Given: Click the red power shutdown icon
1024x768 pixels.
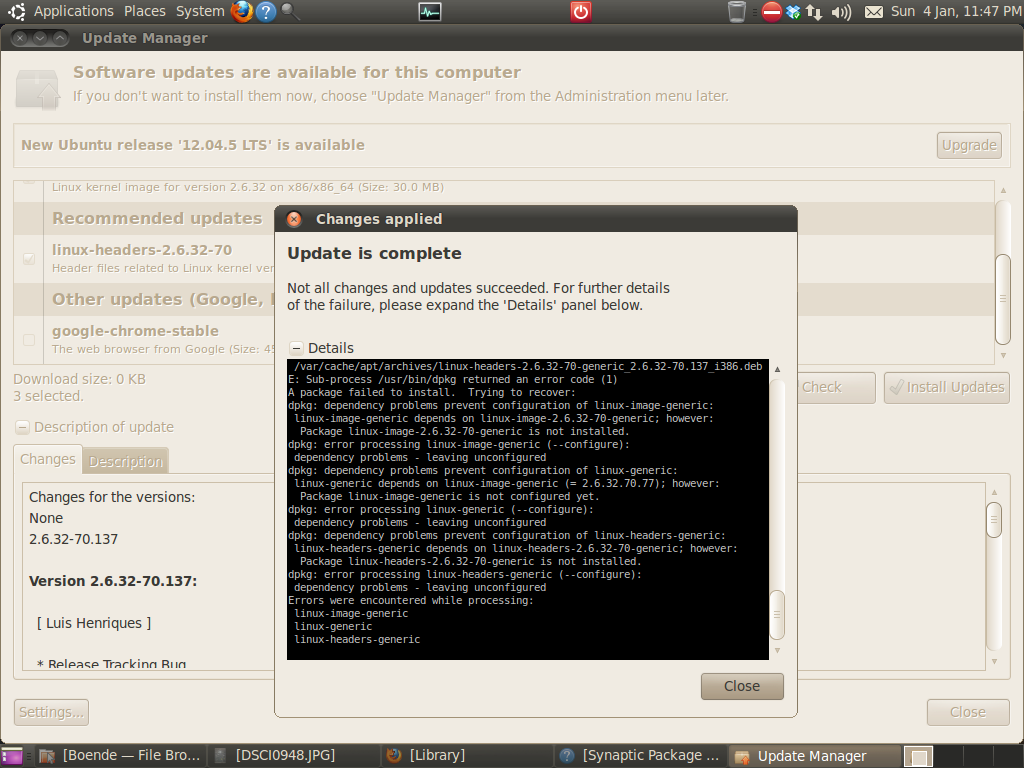Looking at the screenshot, I should point(581,11).
